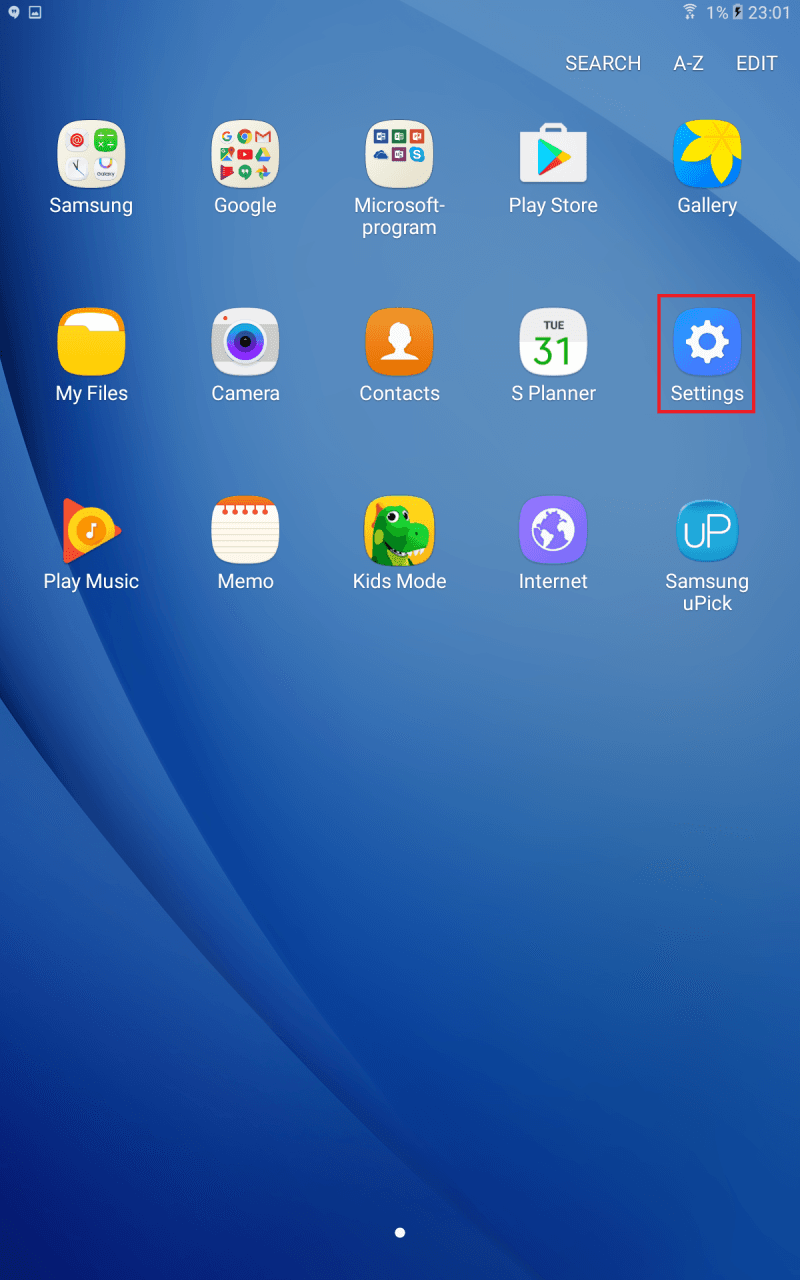800x1280 pixels.
Task: Open the Google apps folder
Action: click(245, 155)
